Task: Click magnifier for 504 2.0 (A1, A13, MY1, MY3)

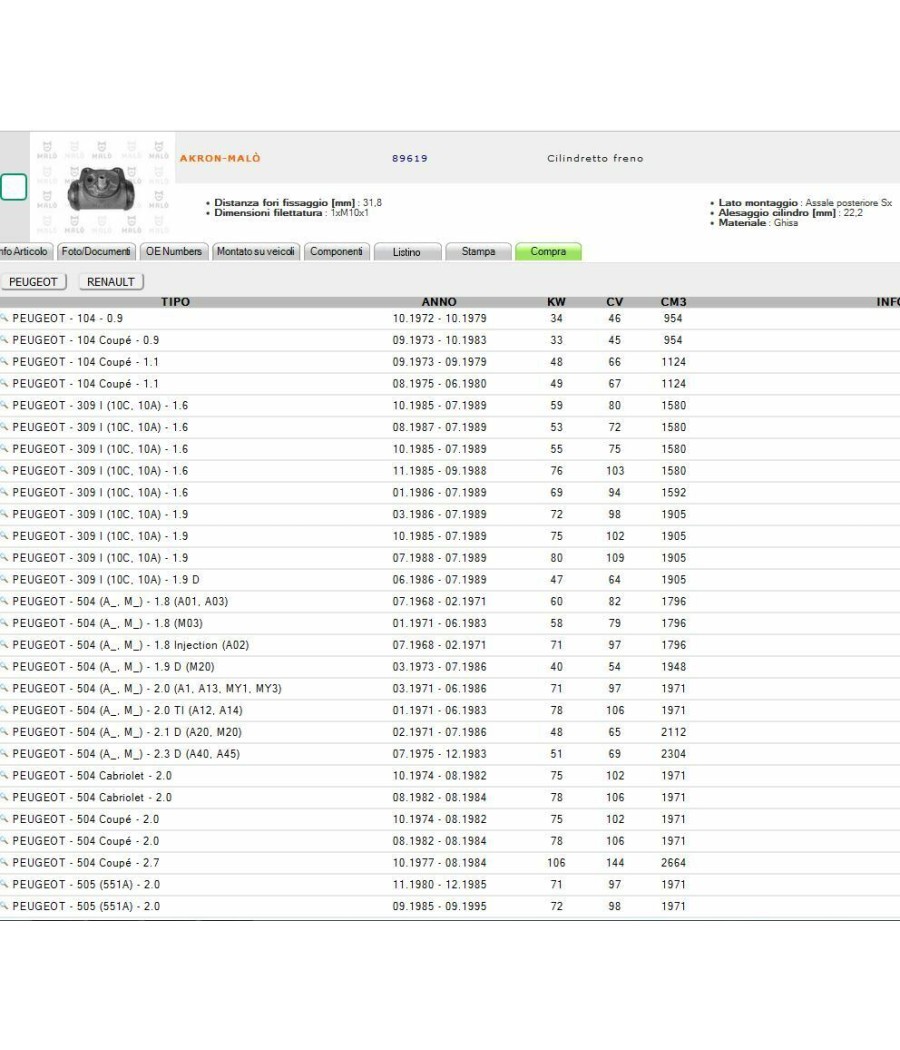Action: pos(3,688)
